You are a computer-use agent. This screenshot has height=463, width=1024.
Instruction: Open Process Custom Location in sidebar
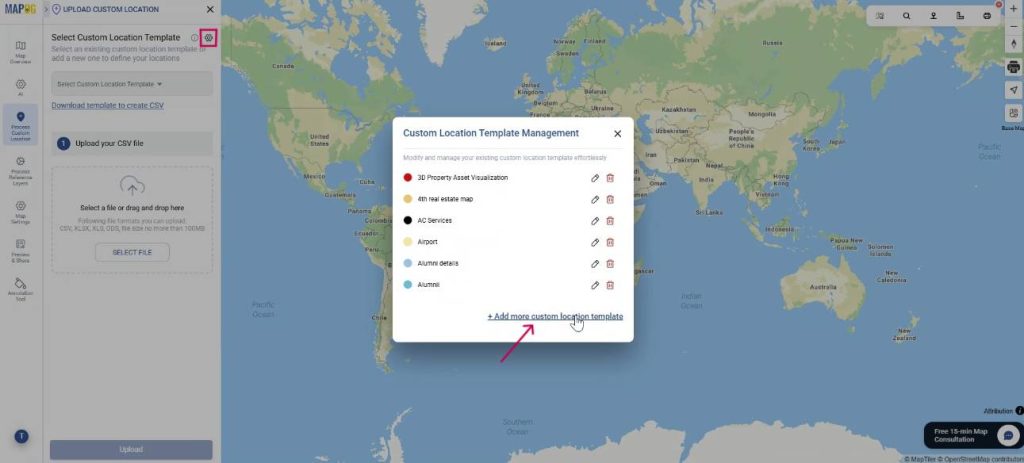click(x=20, y=127)
